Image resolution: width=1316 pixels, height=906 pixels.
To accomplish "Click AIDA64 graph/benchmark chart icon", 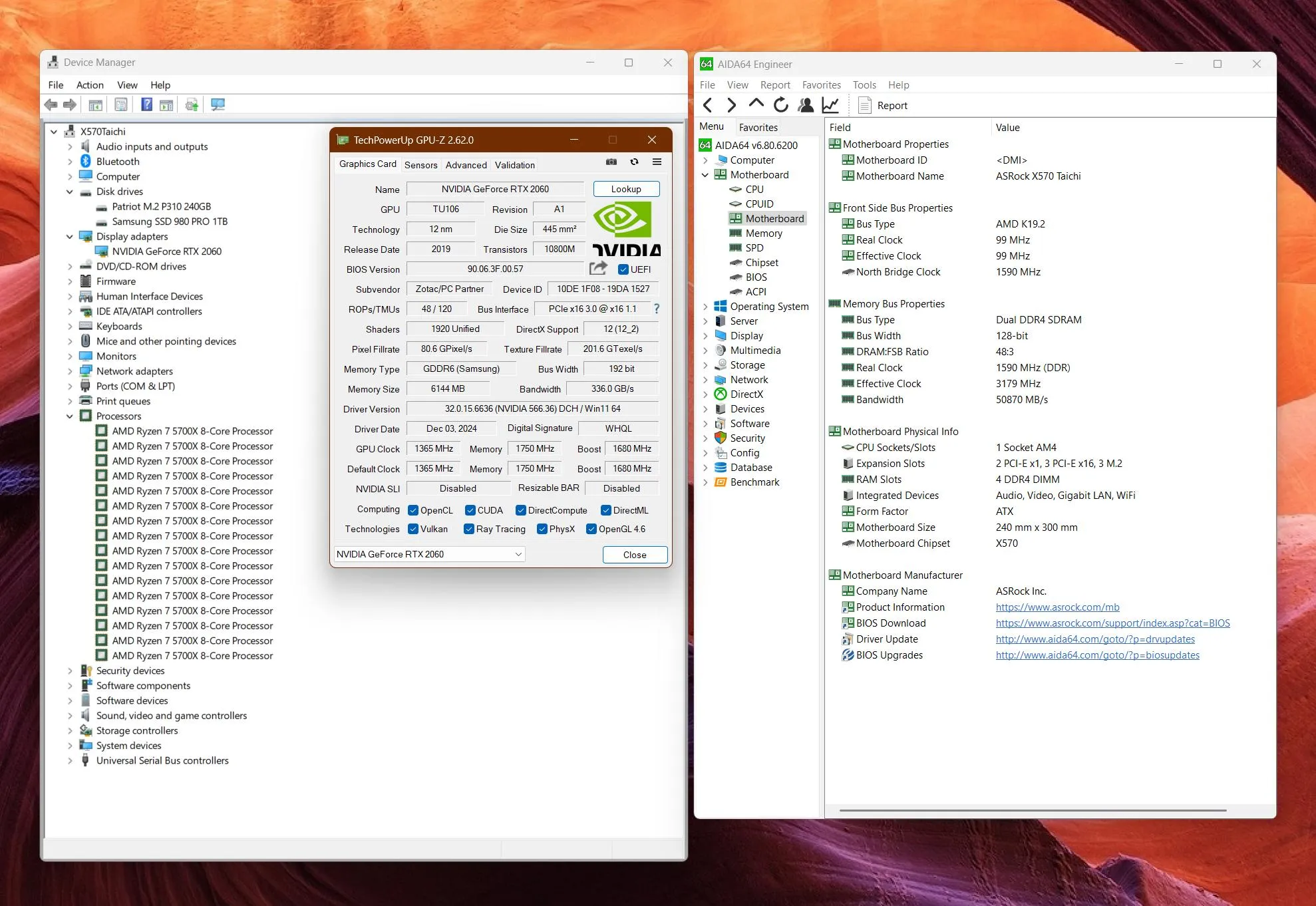I will [x=830, y=105].
